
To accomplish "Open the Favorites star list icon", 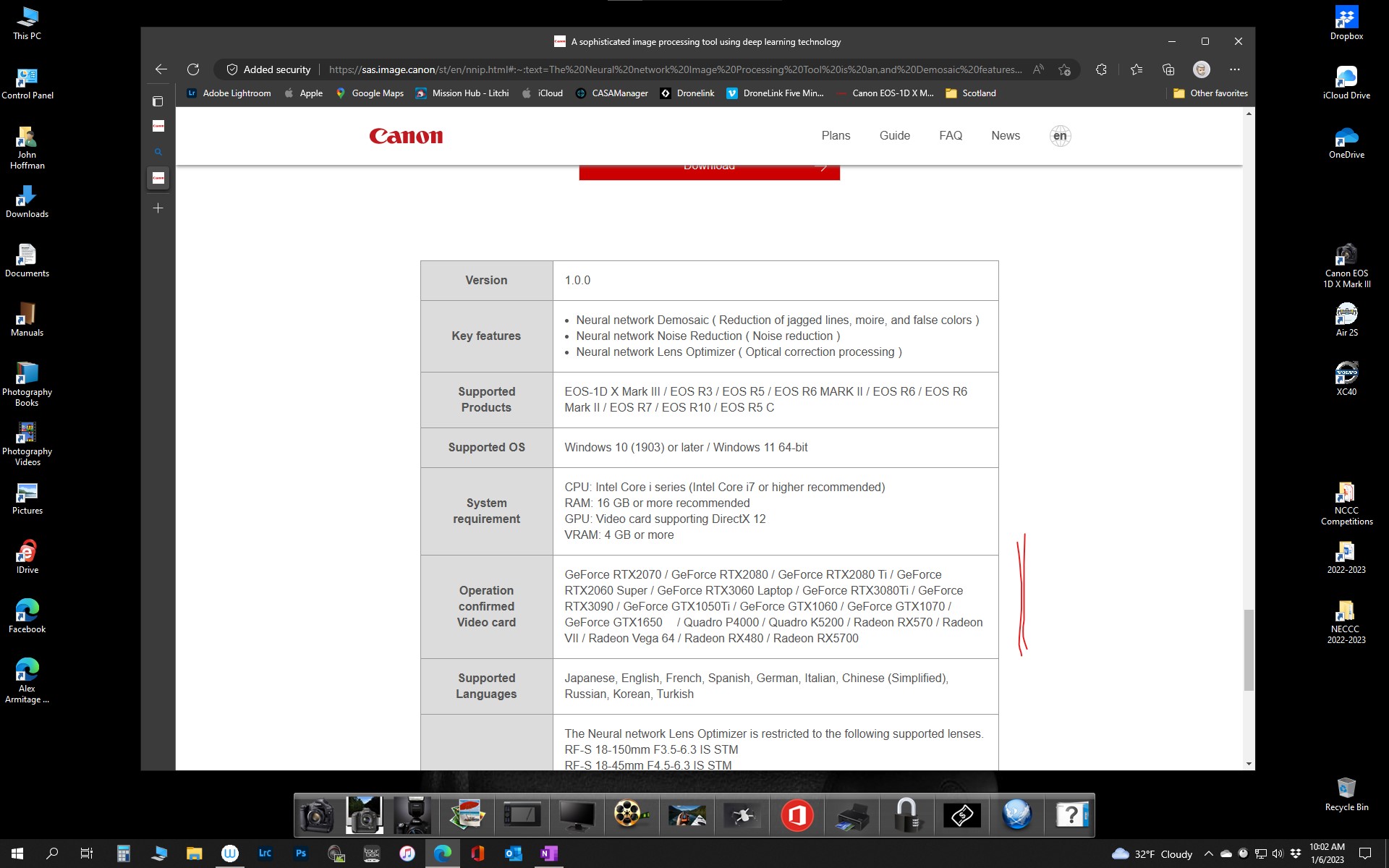I will point(1136,69).
